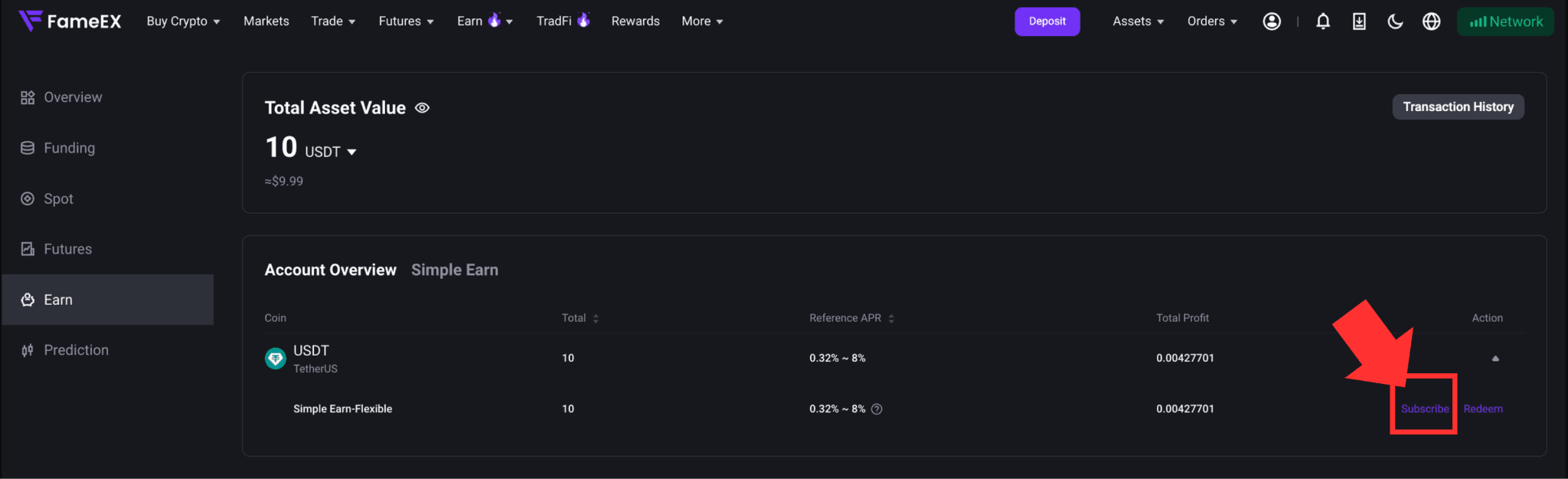Select Futures in the sidebar
This screenshot has height=479, width=1568.
(107, 249)
